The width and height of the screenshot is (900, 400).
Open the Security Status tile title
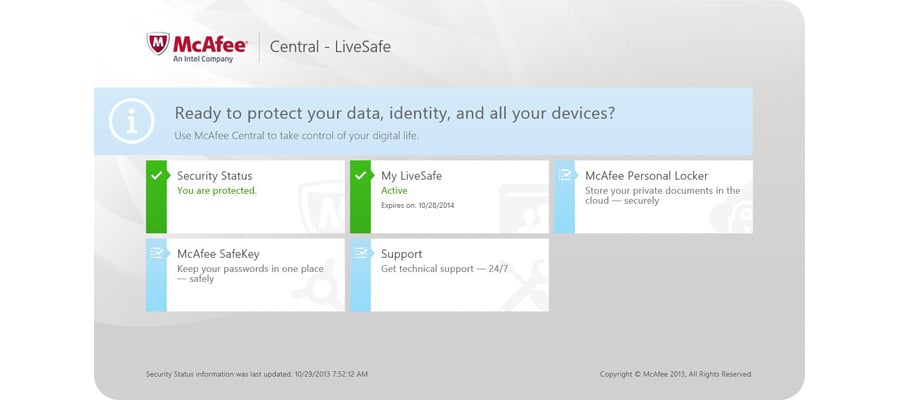click(x=215, y=176)
